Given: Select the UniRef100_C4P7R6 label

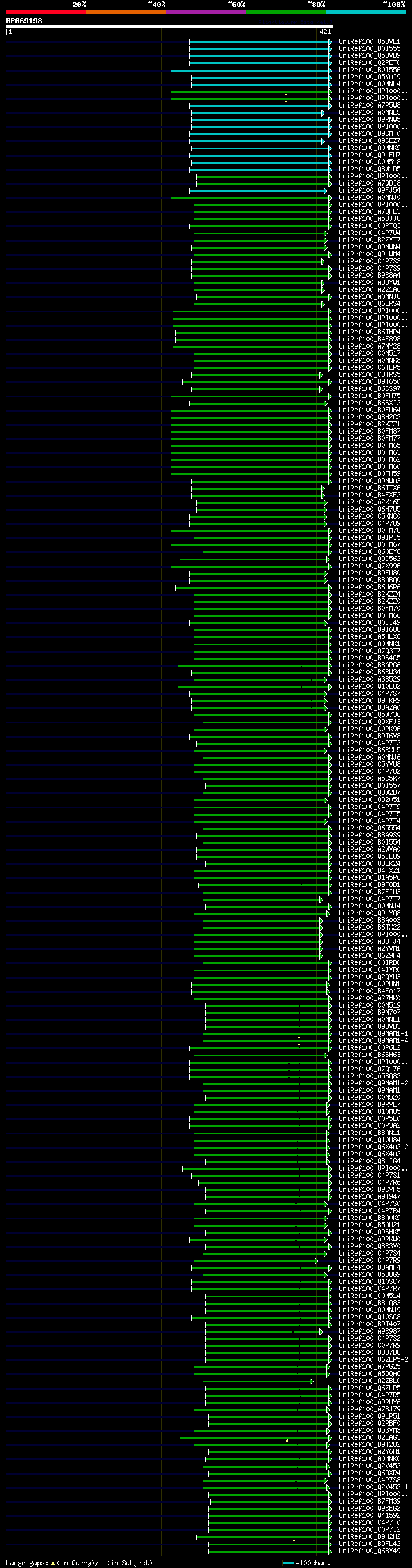Looking at the screenshot, I should [x=370, y=1183].
